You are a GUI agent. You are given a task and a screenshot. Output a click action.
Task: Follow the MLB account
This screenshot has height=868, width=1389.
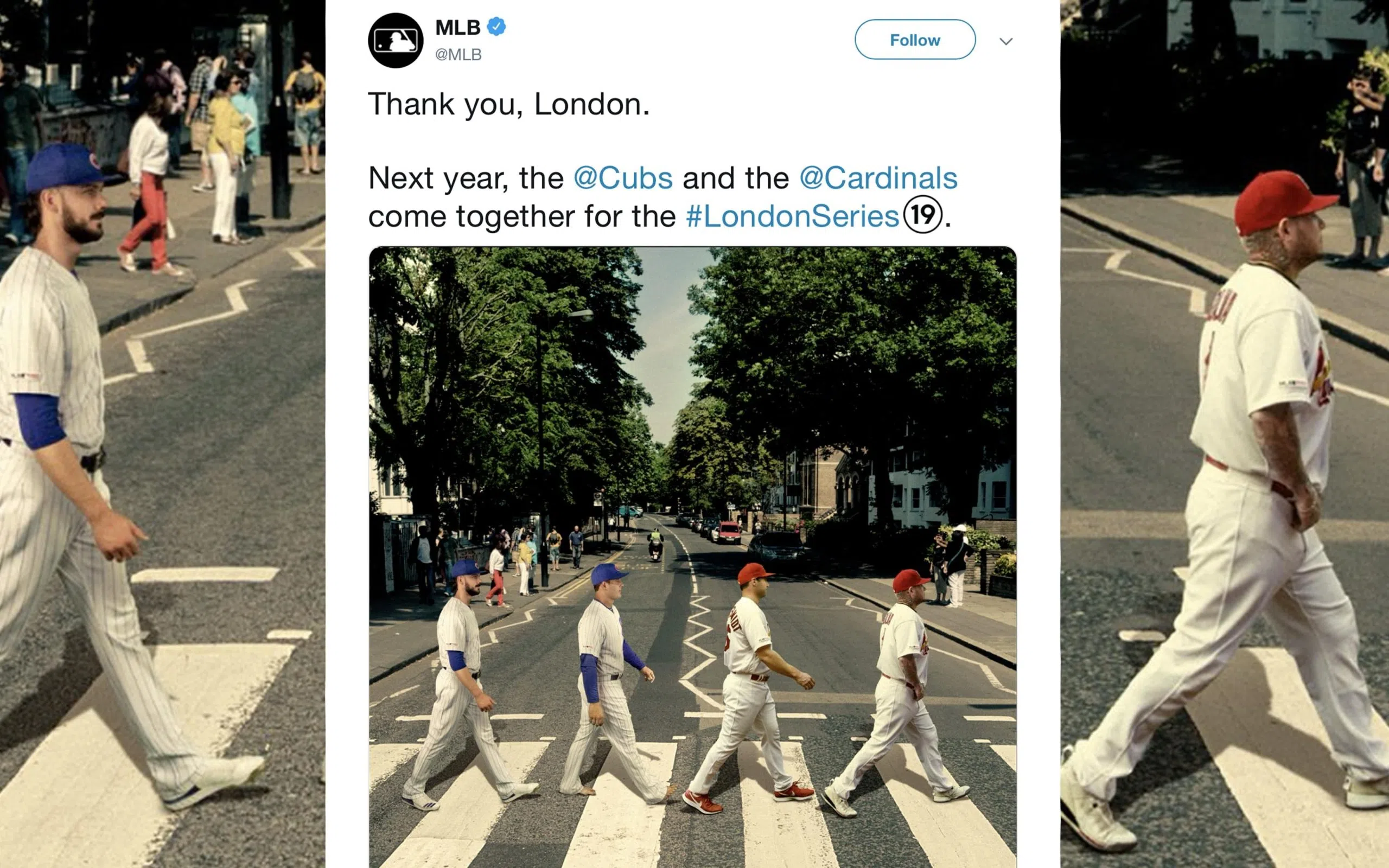point(915,40)
